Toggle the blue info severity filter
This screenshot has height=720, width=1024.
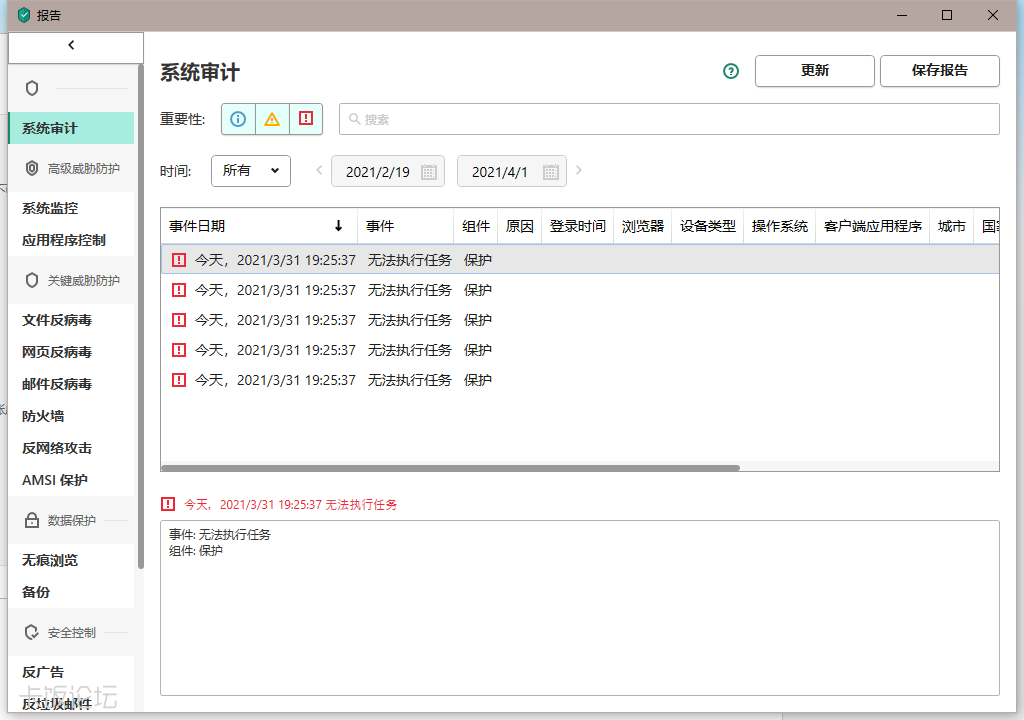point(237,119)
